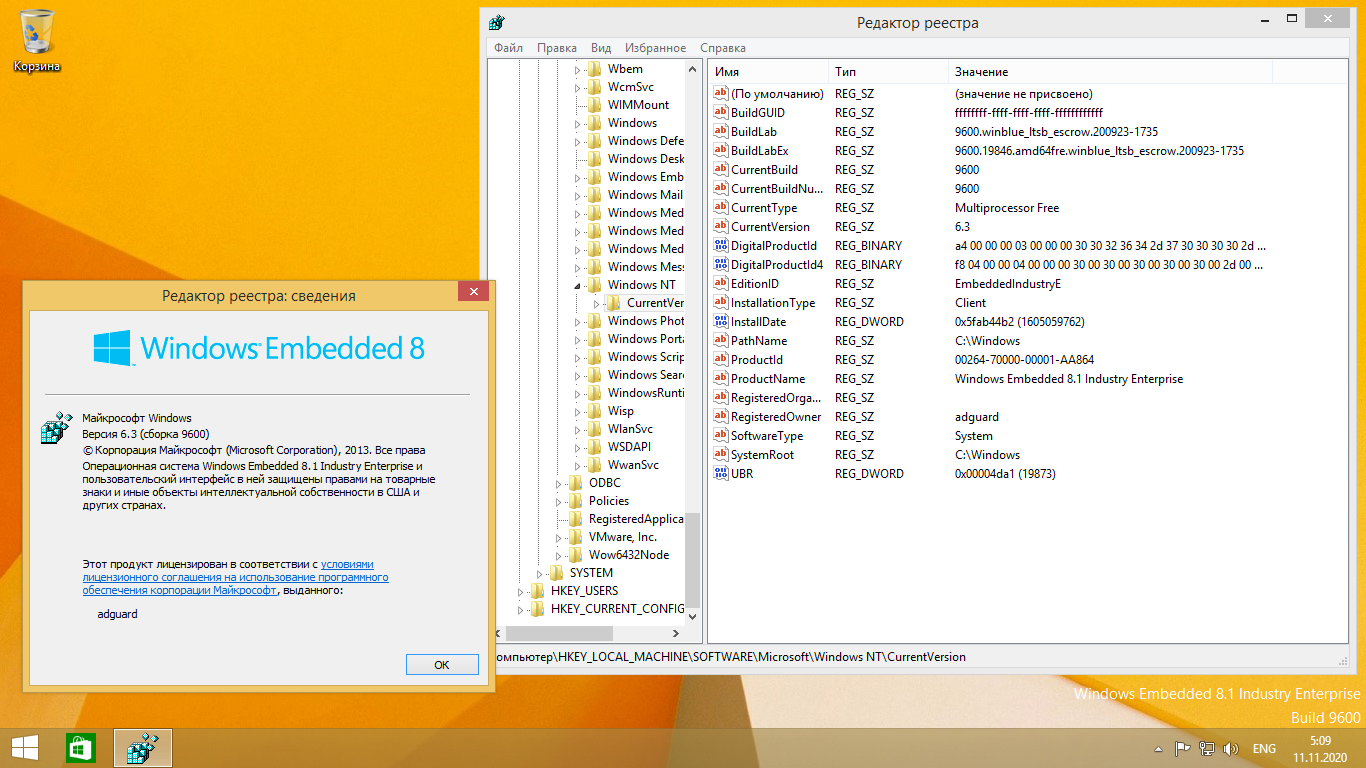Image resolution: width=1366 pixels, height=768 pixels.
Task: Click the BuildGUID string value icon
Action: point(721,112)
